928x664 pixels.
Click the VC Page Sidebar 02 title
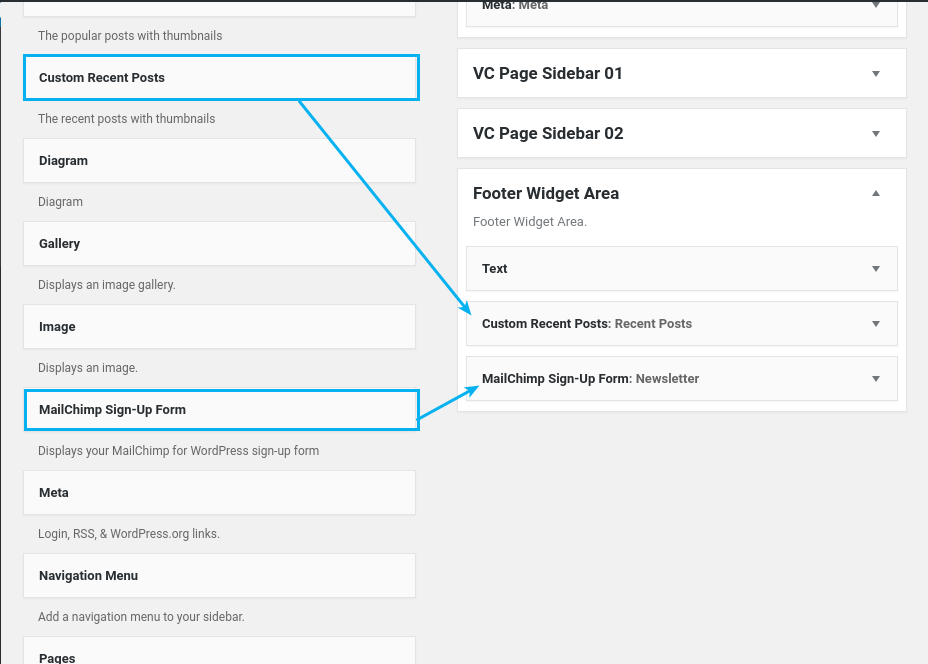(x=548, y=134)
